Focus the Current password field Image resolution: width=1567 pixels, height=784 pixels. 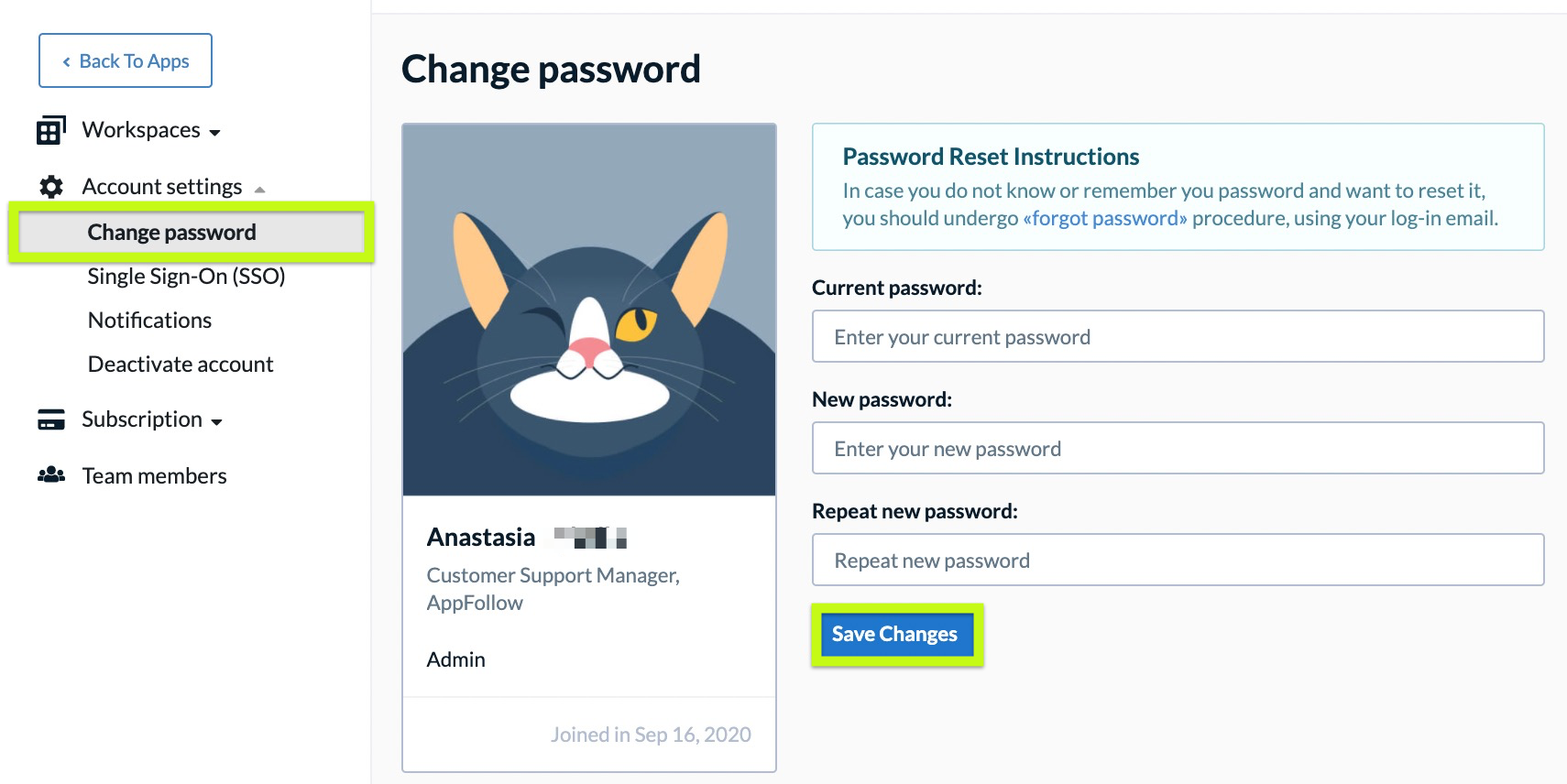(1178, 336)
